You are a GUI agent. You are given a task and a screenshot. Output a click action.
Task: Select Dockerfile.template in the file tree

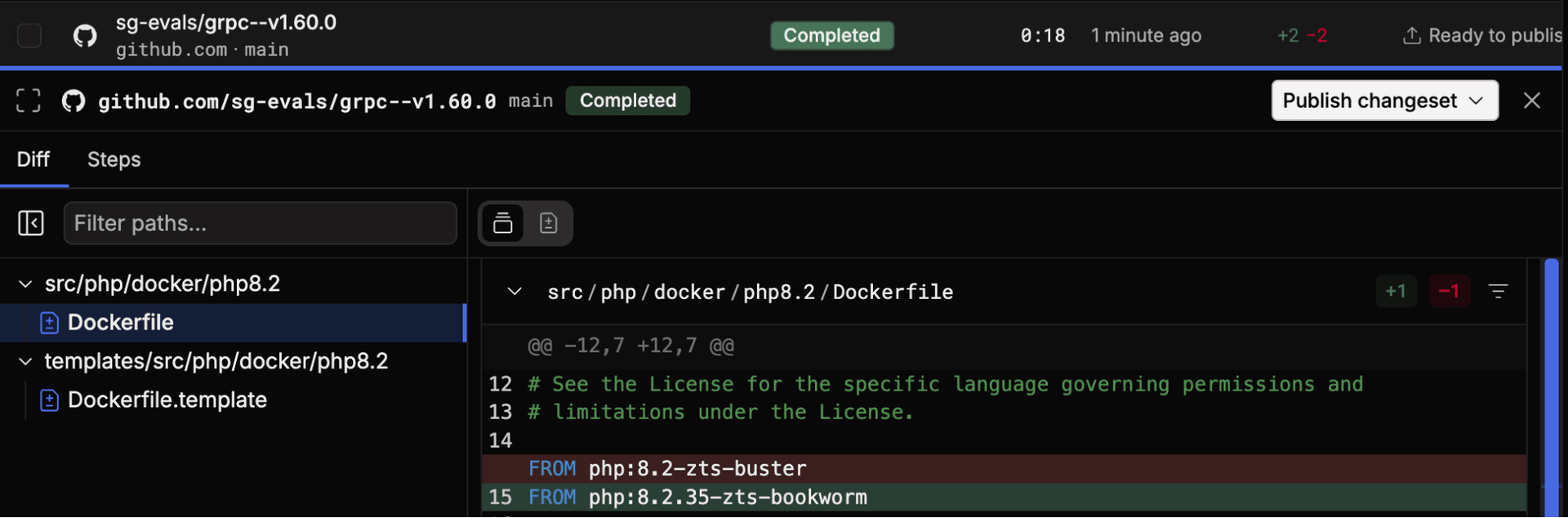[x=167, y=400]
